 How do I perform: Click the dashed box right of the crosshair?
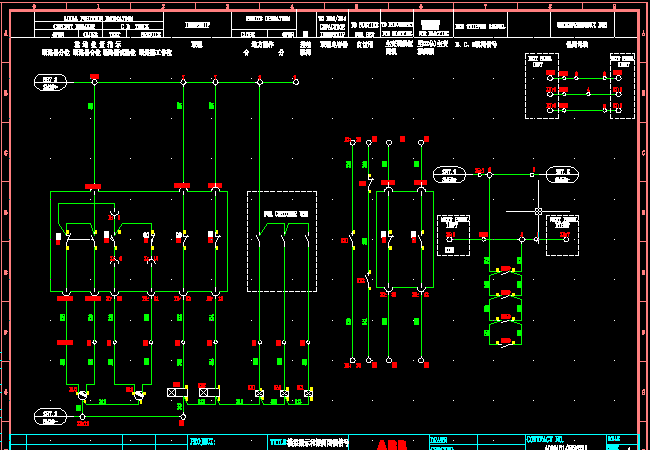[x=562, y=233]
